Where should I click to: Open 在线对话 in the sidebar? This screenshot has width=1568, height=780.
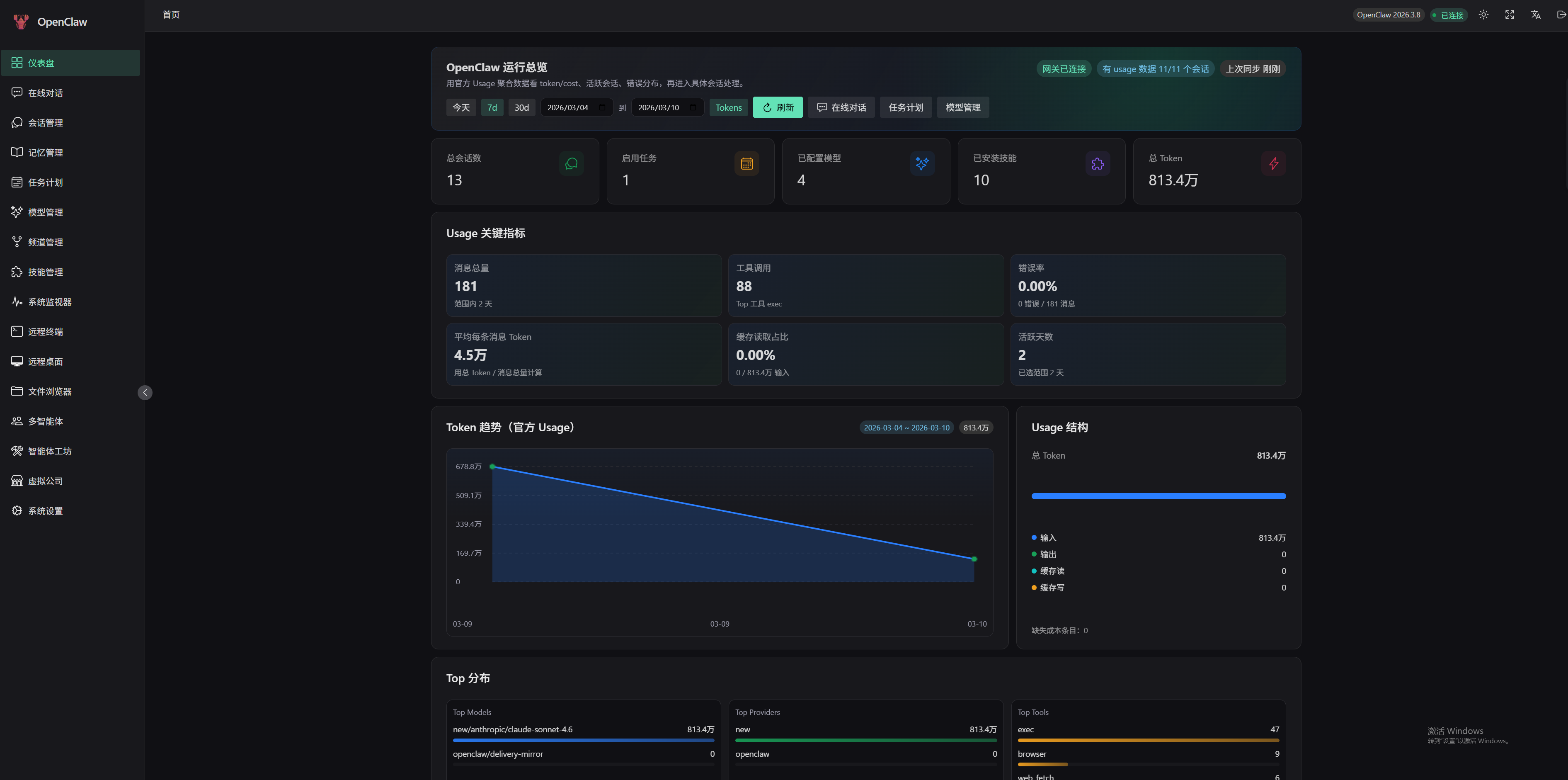click(x=70, y=92)
